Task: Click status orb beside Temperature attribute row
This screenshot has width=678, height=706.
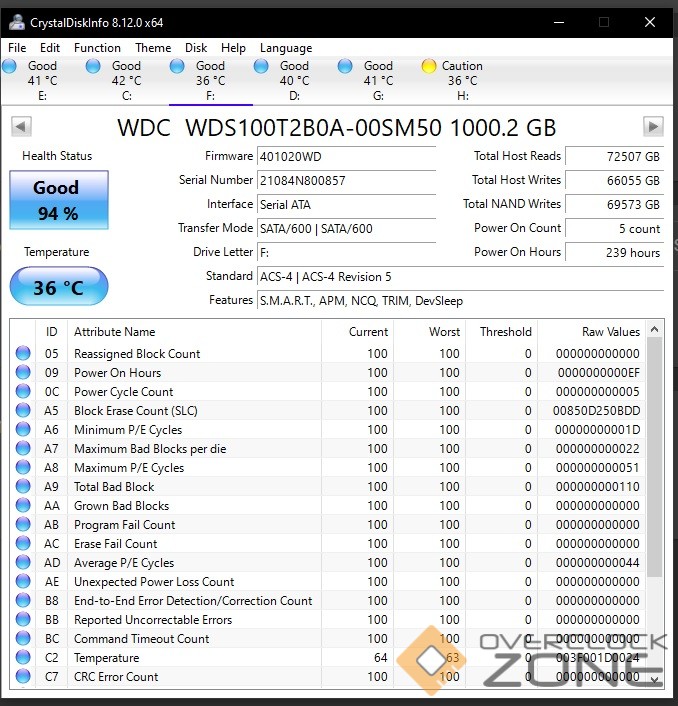Action: click(23, 658)
